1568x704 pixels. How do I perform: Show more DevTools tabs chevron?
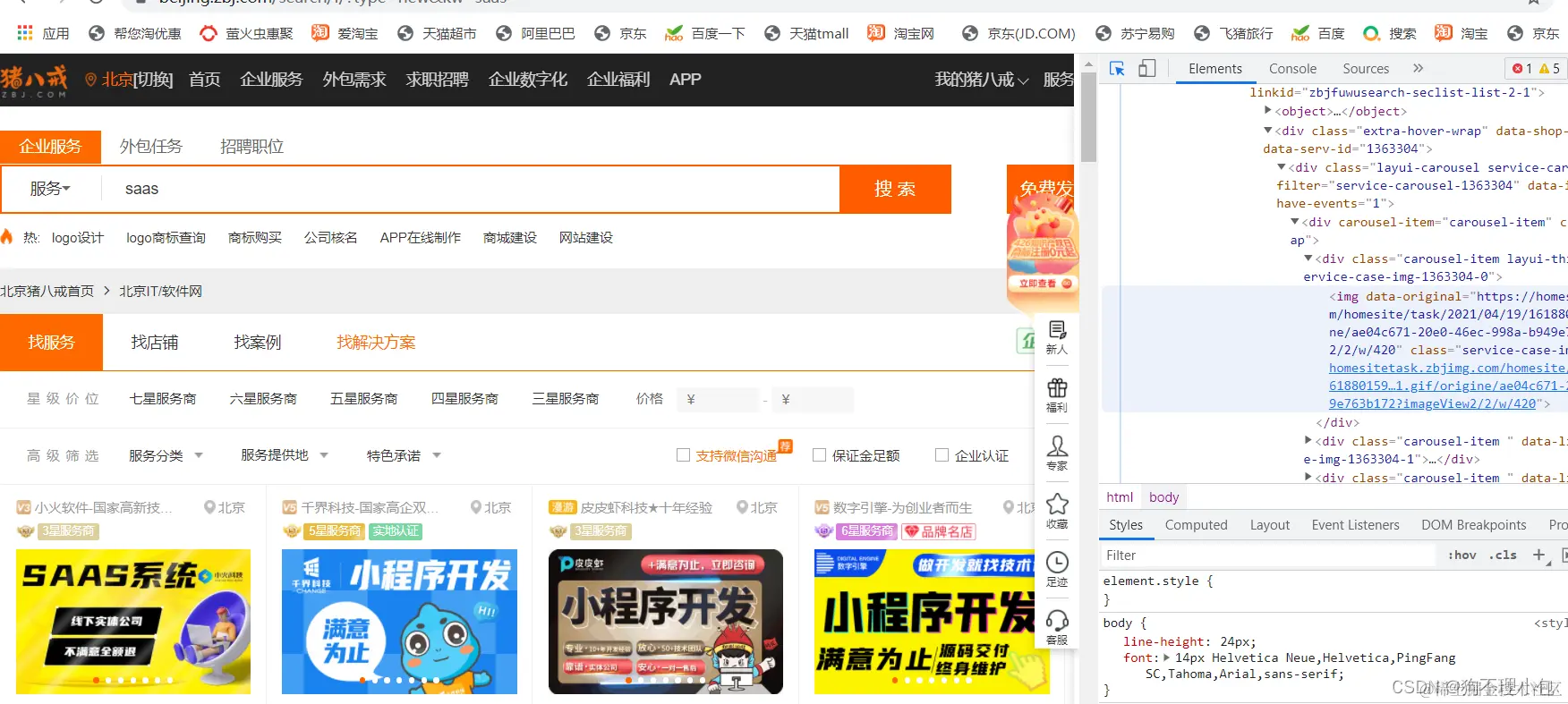pos(1418,68)
